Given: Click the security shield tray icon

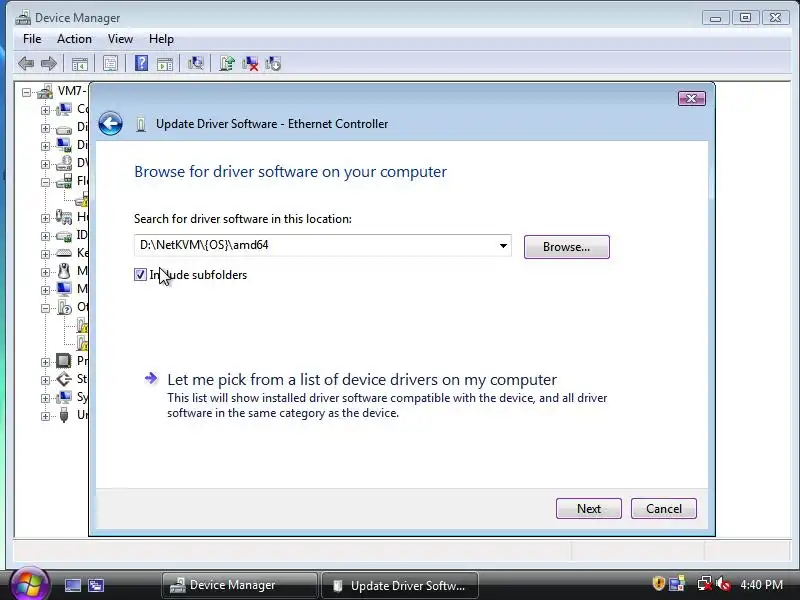Looking at the screenshot, I should click(659, 583).
